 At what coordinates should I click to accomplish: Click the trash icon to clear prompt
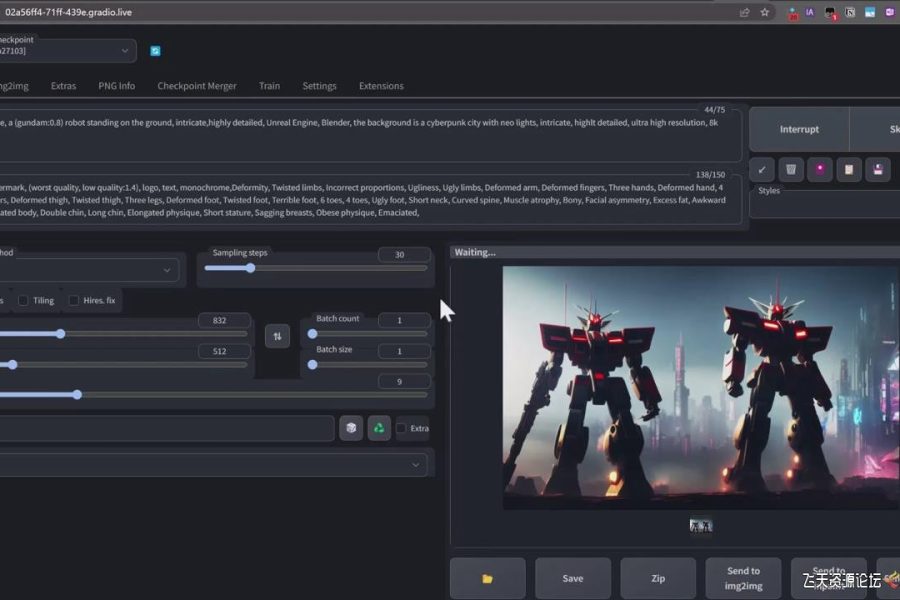(790, 169)
